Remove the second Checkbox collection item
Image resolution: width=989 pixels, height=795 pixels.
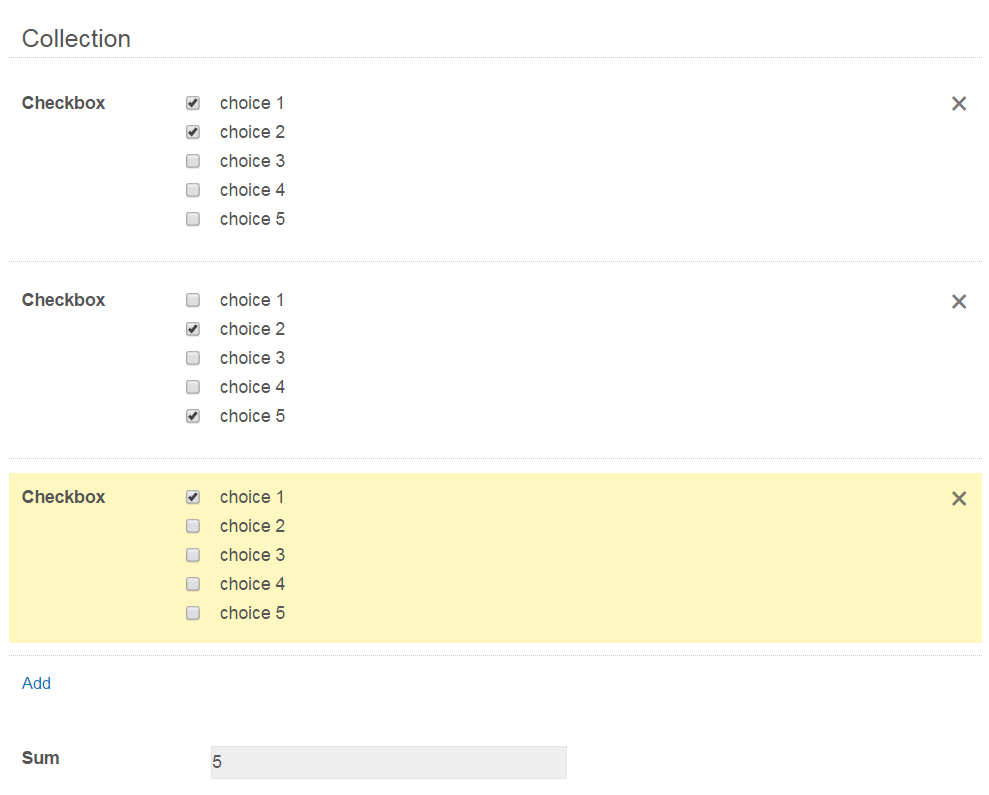pos(958,301)
